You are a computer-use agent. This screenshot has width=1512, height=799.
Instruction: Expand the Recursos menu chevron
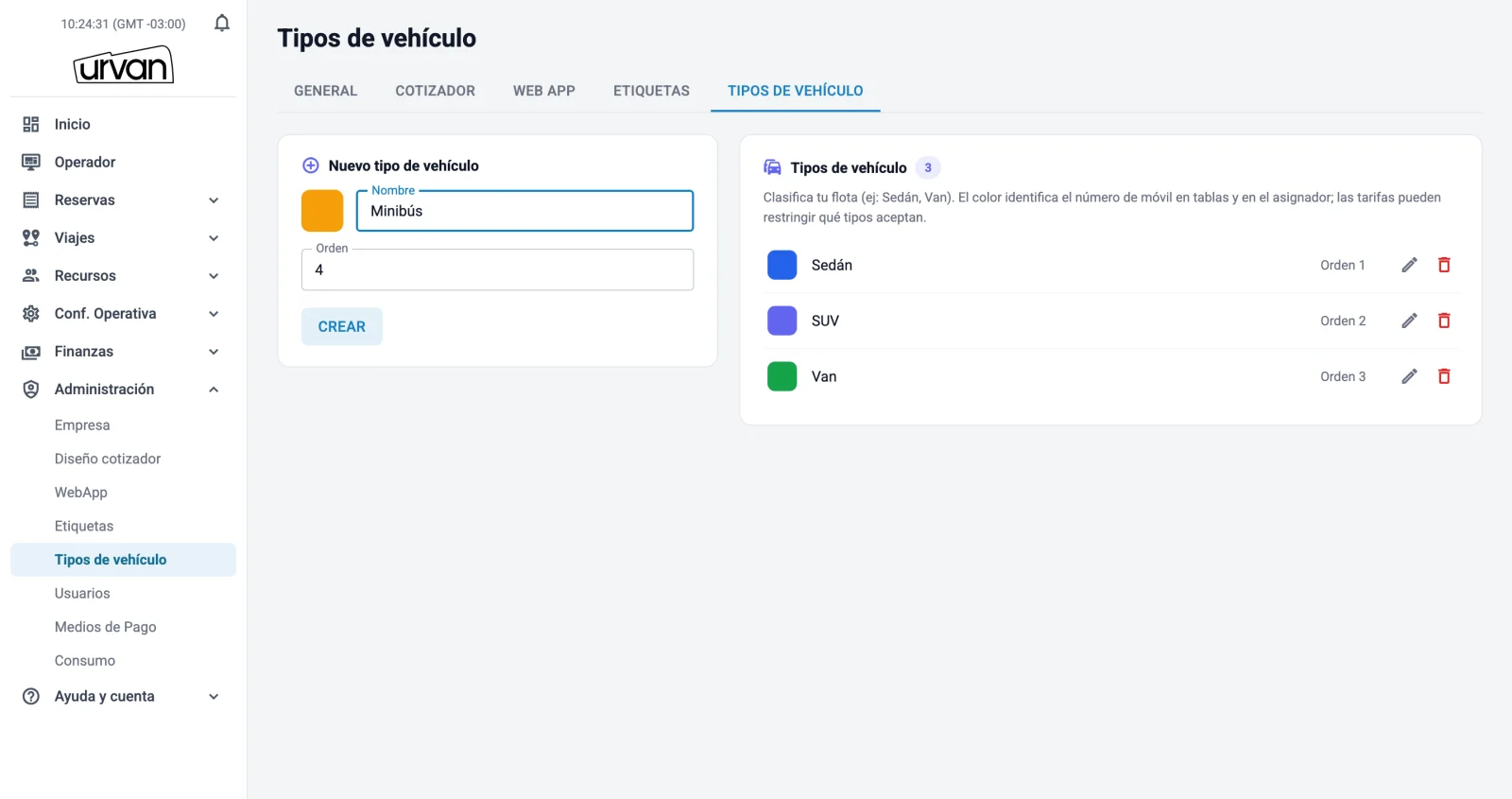[214, 276]
